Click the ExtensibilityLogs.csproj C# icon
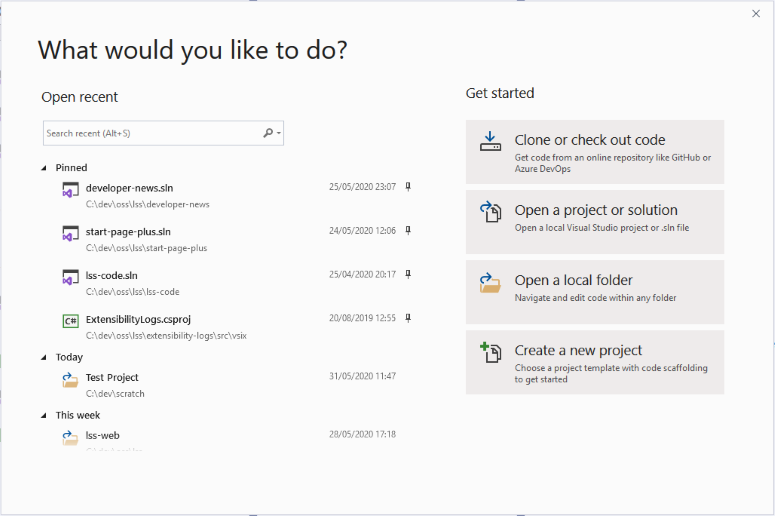 [x=70, y=321]
